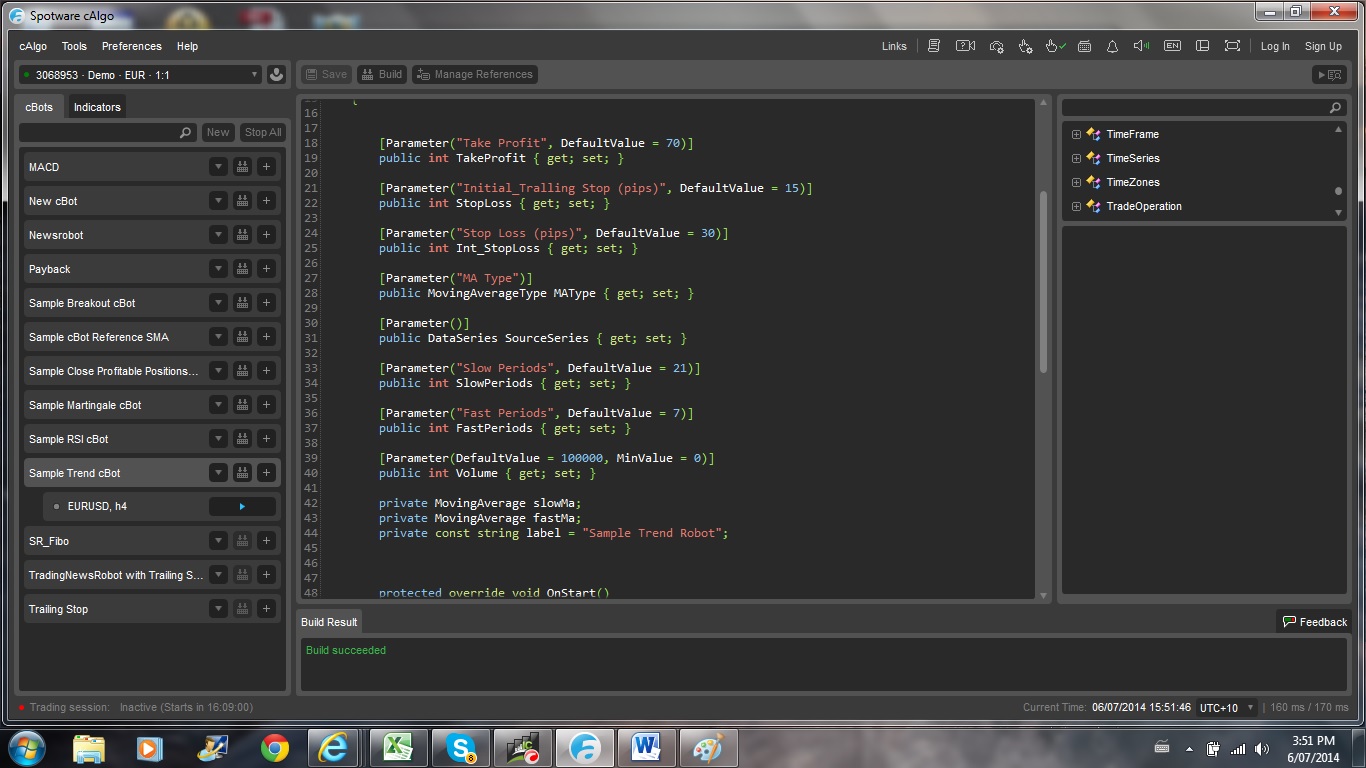Switch to the Indicators tab
1366x768 pixels.
pyautogui.click(x=97, y=107)
